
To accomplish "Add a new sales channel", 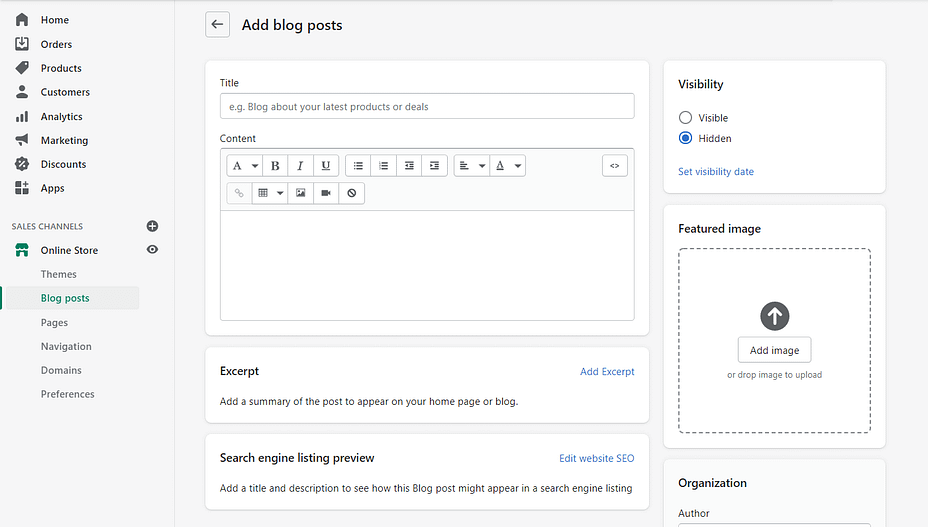I will 152,226.
